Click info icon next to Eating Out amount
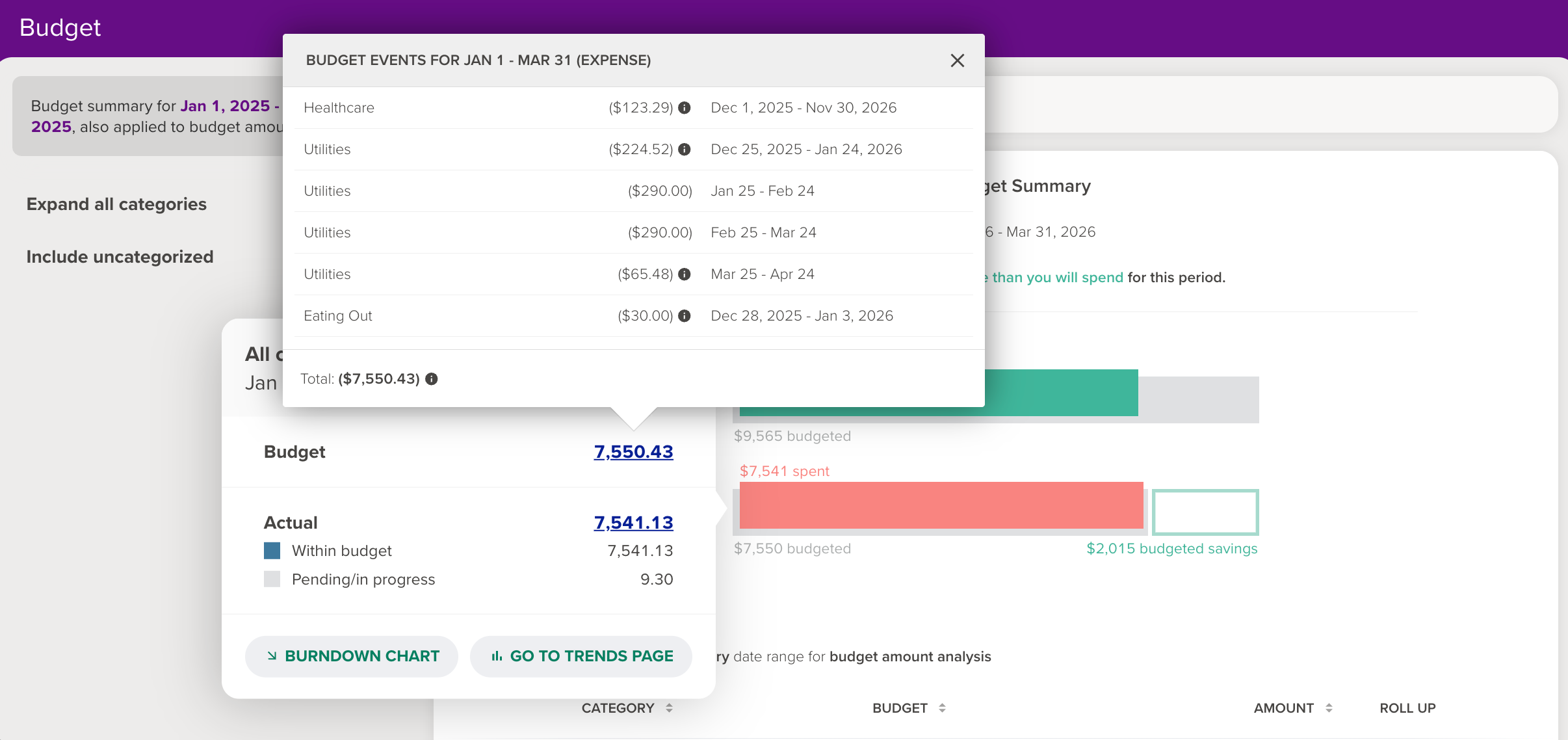The height and width of the screenshot is (740, 1568). pos(684,316)
